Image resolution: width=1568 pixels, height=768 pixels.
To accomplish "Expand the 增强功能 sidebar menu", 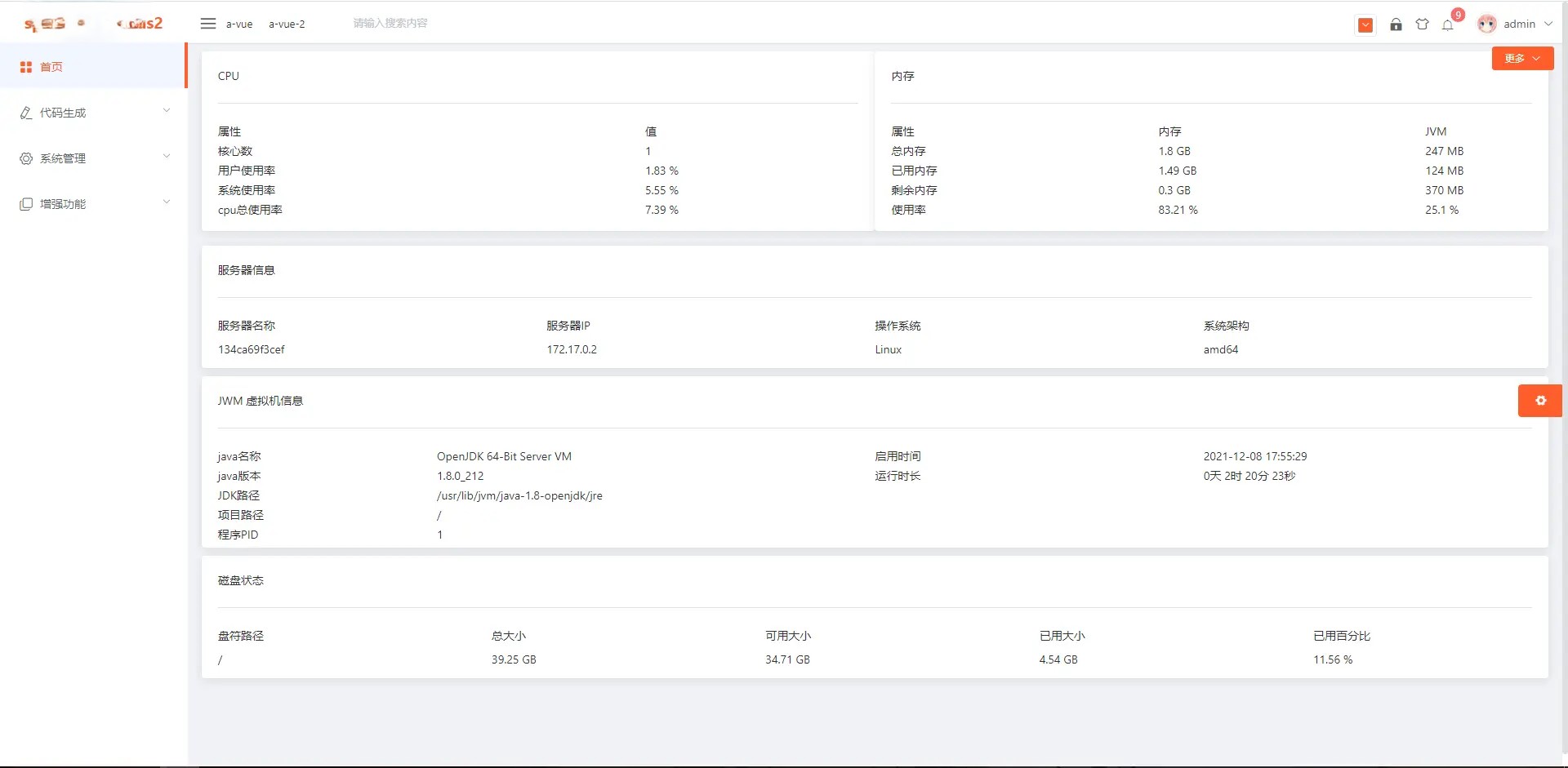I will click(94, 204).
